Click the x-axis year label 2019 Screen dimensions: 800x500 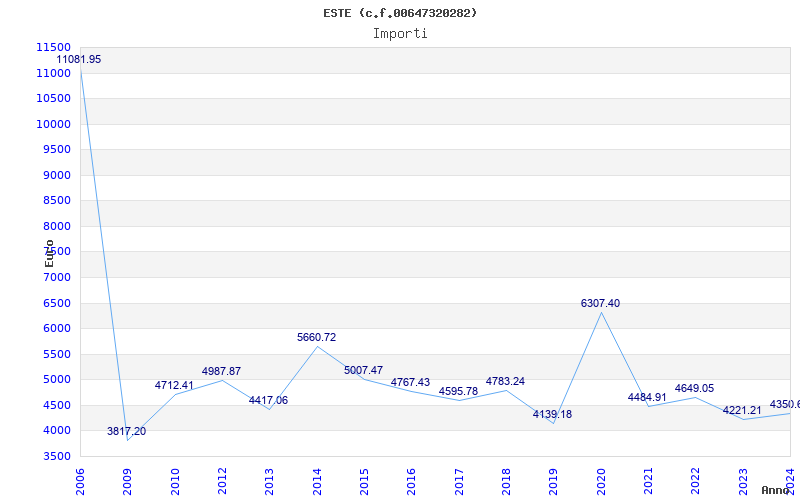[x=553, y=482]
